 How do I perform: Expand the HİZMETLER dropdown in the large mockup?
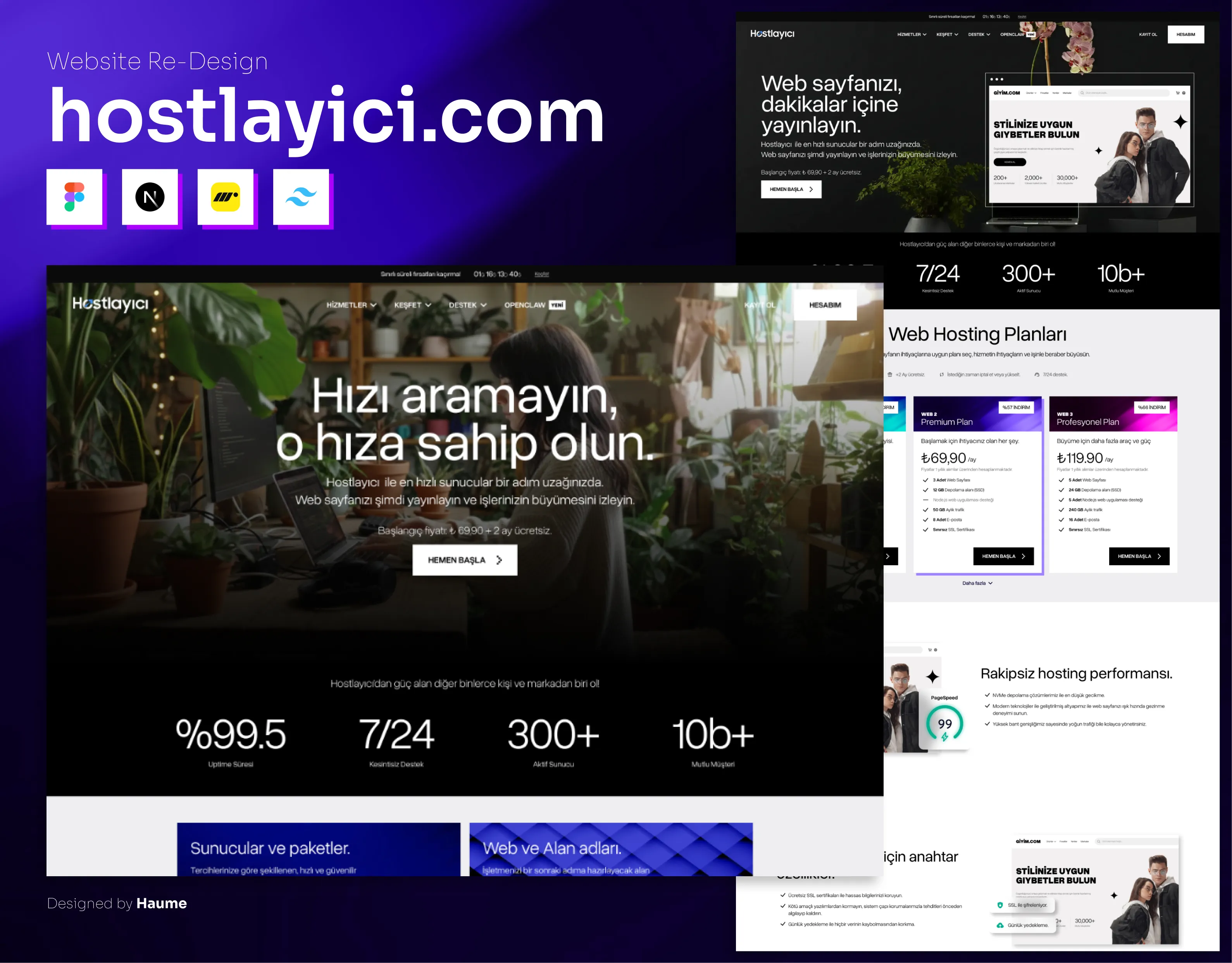pos(351,305)
